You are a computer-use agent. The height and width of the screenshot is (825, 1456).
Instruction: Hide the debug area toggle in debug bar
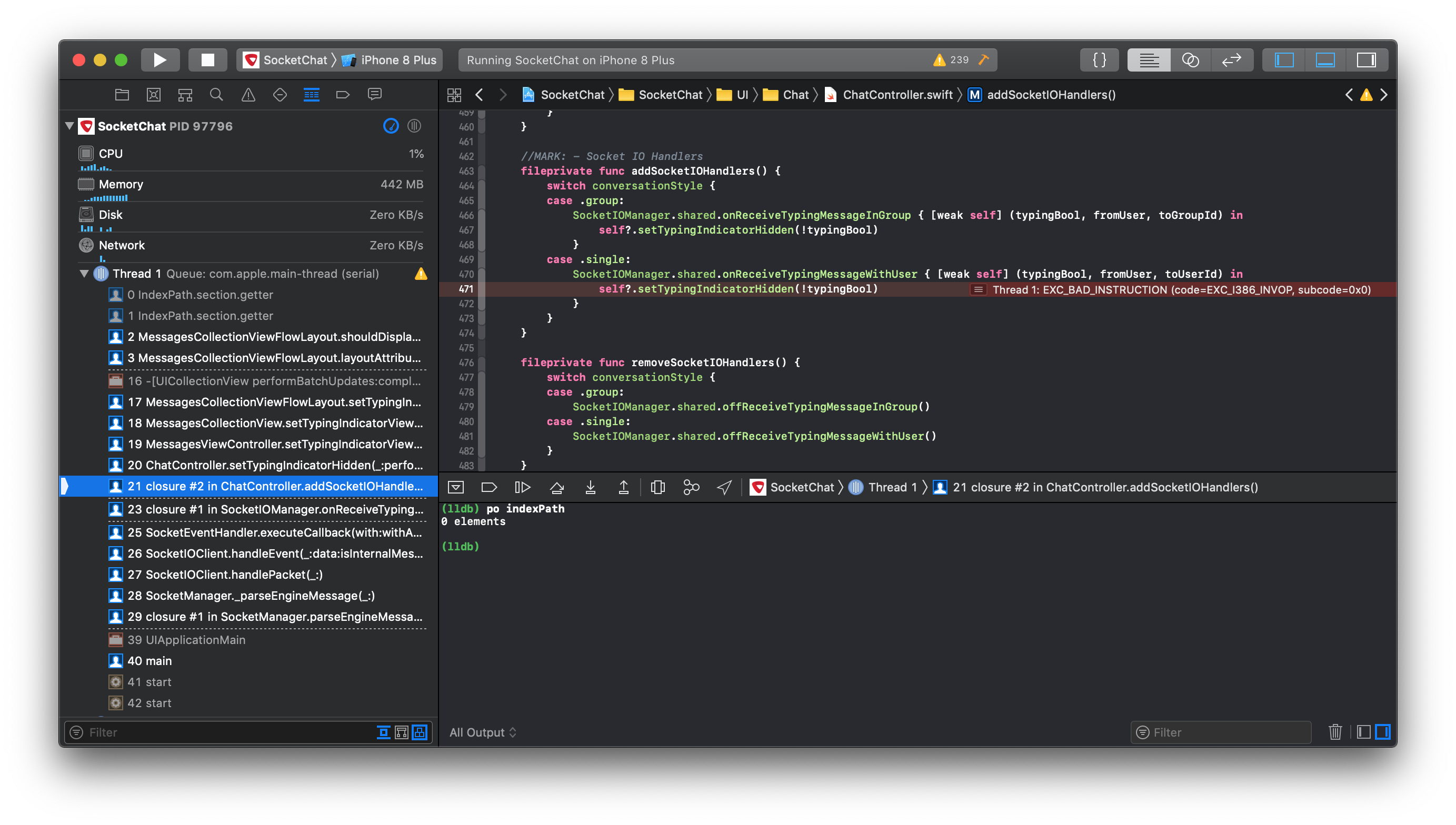click(x=456, y=487)
